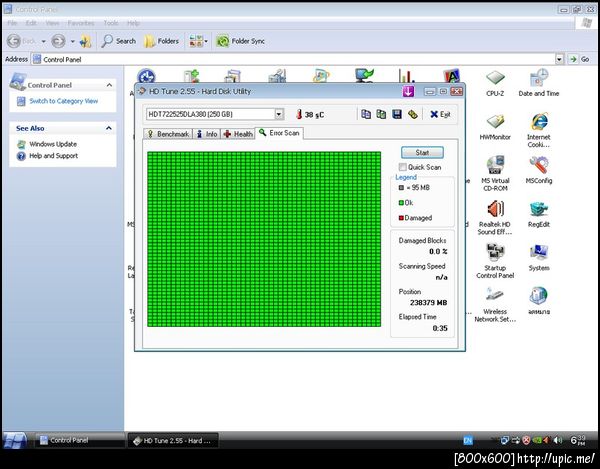
Task: Open the MSConfig icon
Action: point(539,171)
